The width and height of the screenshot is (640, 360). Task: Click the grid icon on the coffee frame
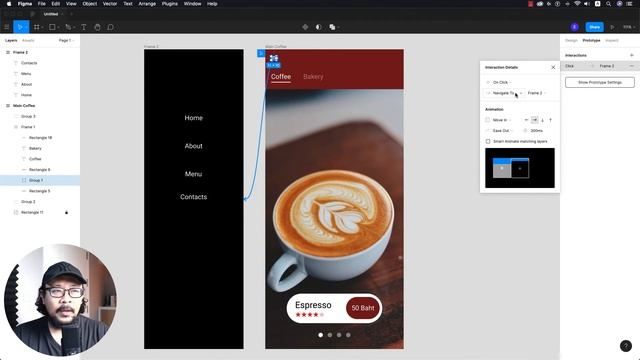[273, 58]
